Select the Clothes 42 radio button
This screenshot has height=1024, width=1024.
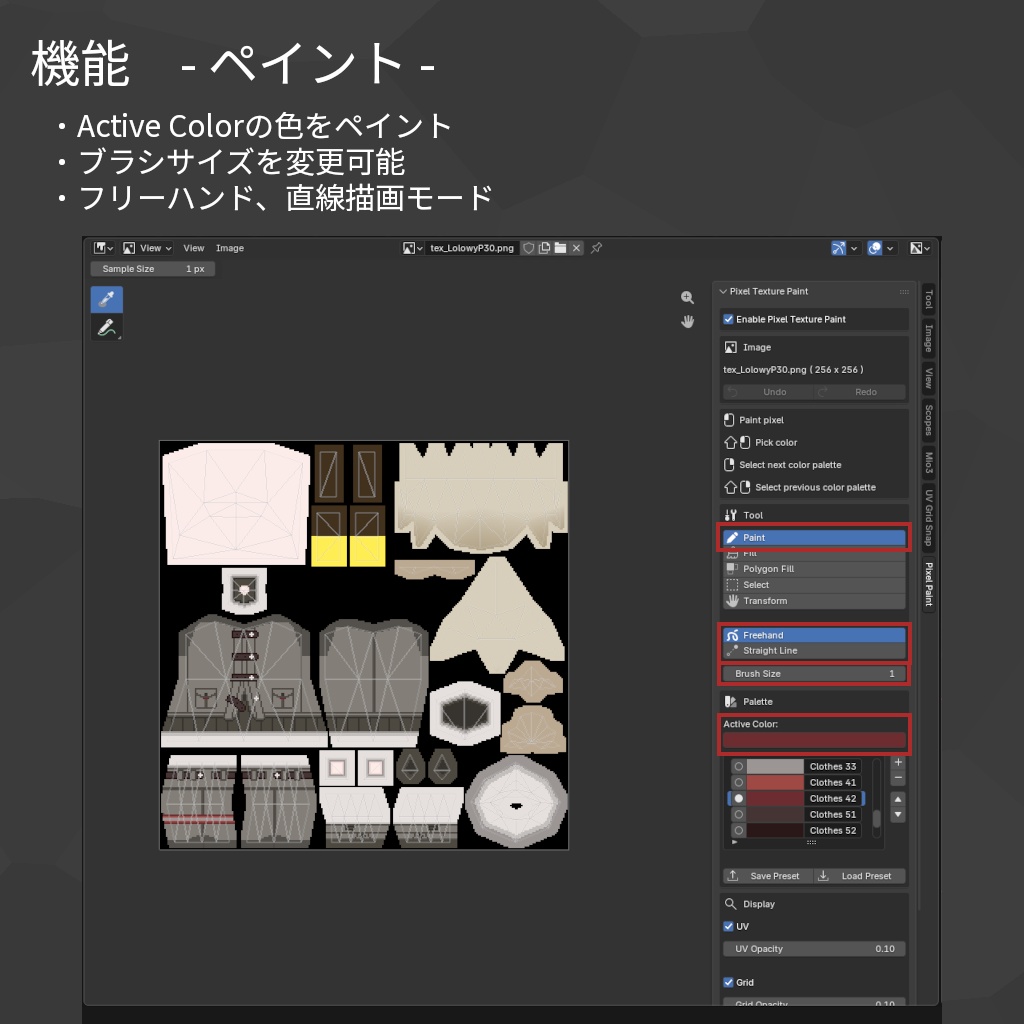pos(739,798)
